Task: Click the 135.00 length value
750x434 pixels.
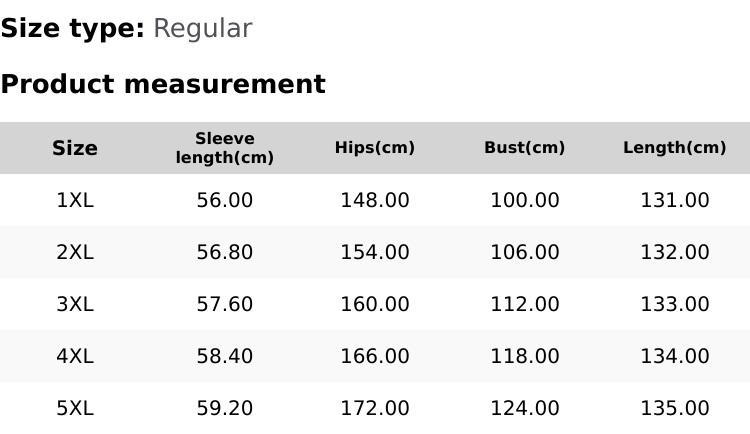Action: [x=675, y=408]
